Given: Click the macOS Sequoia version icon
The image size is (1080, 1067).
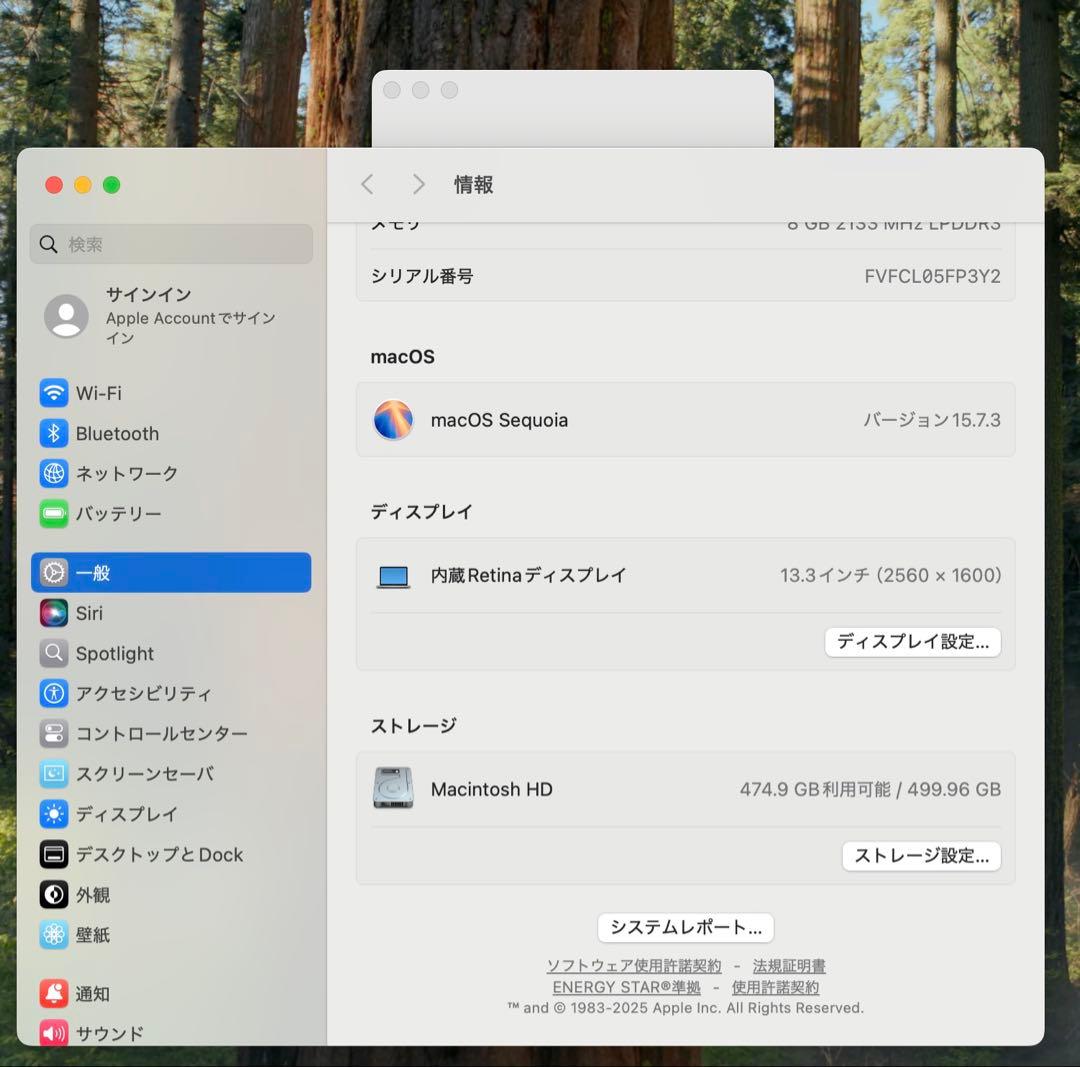Looking at the screenshot, I should click(393, 420).
